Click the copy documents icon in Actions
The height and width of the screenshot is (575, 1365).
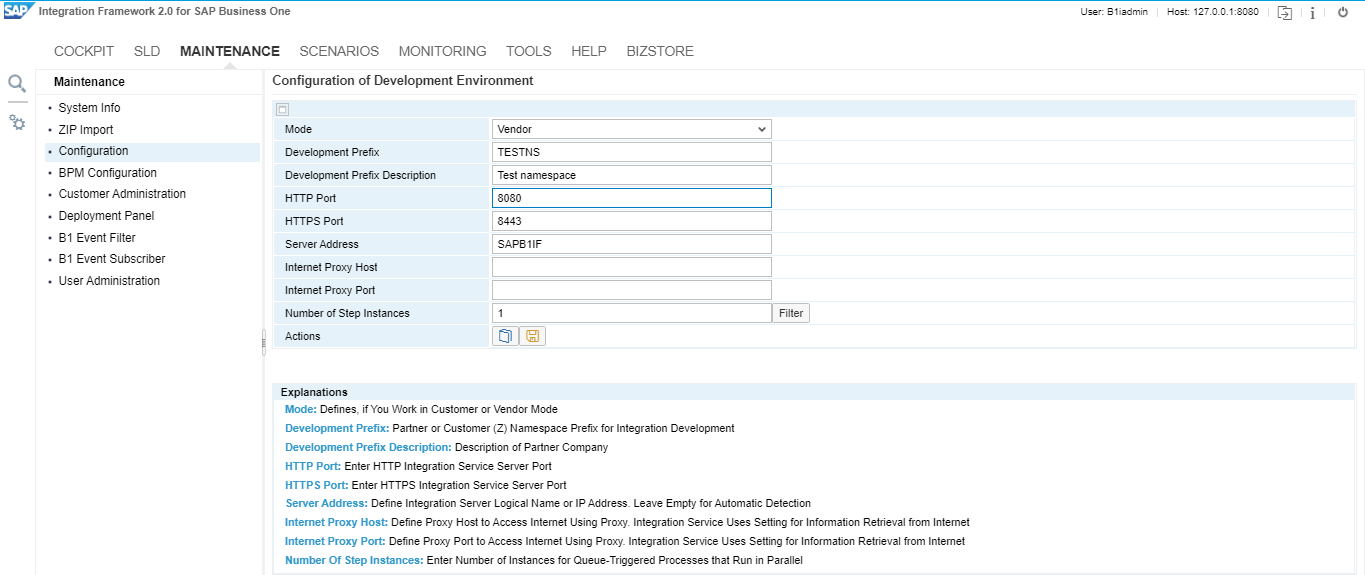pos(505,336)
